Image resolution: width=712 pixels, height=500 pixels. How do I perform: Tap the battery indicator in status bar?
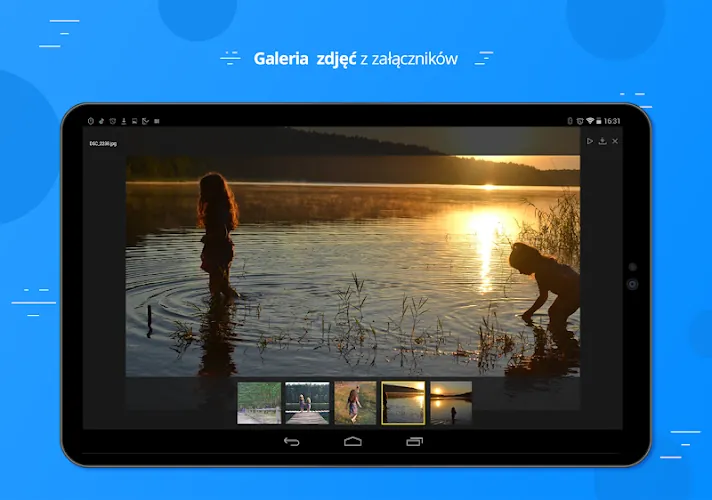click(598, 121)
